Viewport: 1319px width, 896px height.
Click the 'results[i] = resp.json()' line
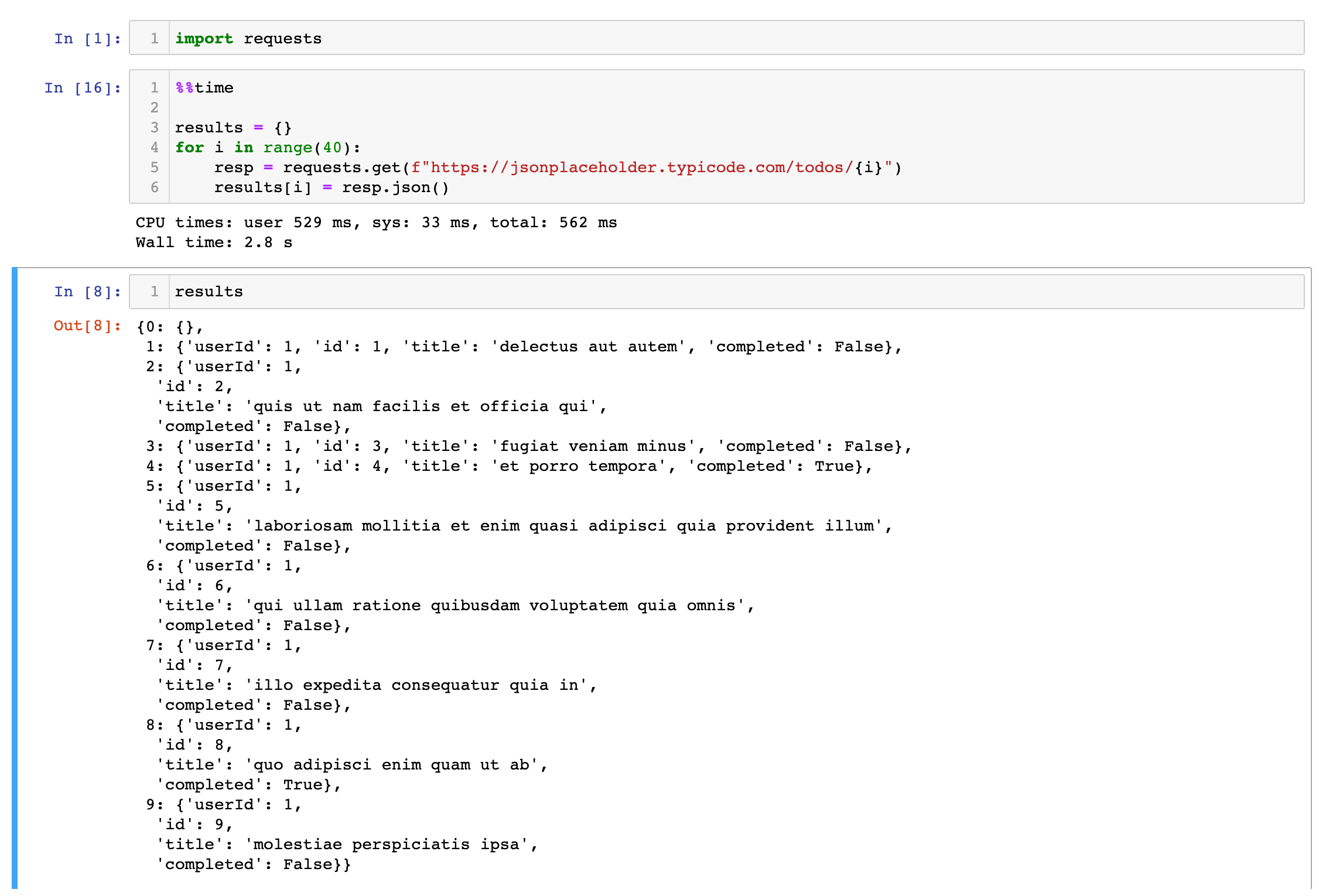(331, 187)
